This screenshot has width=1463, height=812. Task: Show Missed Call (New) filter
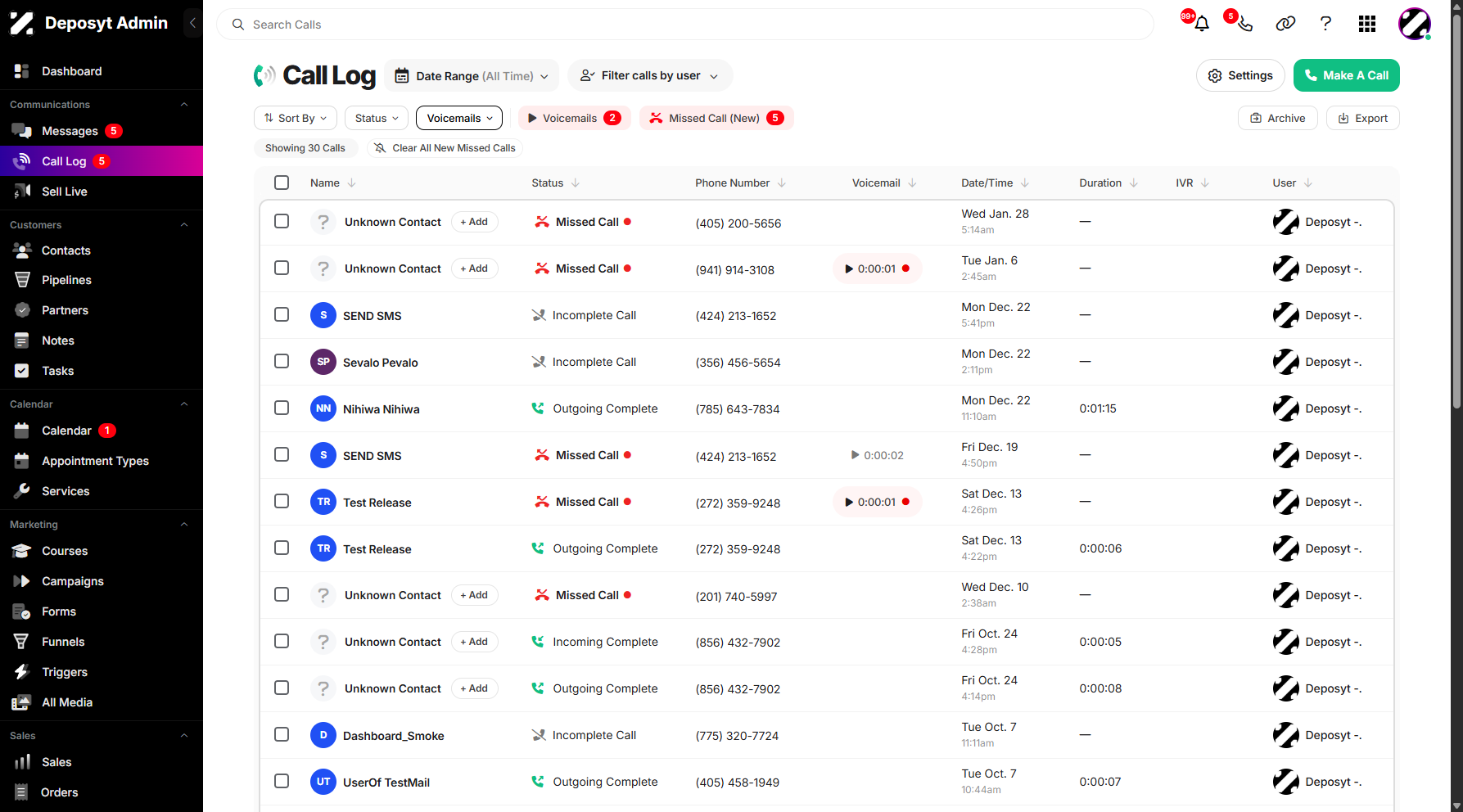716,118
